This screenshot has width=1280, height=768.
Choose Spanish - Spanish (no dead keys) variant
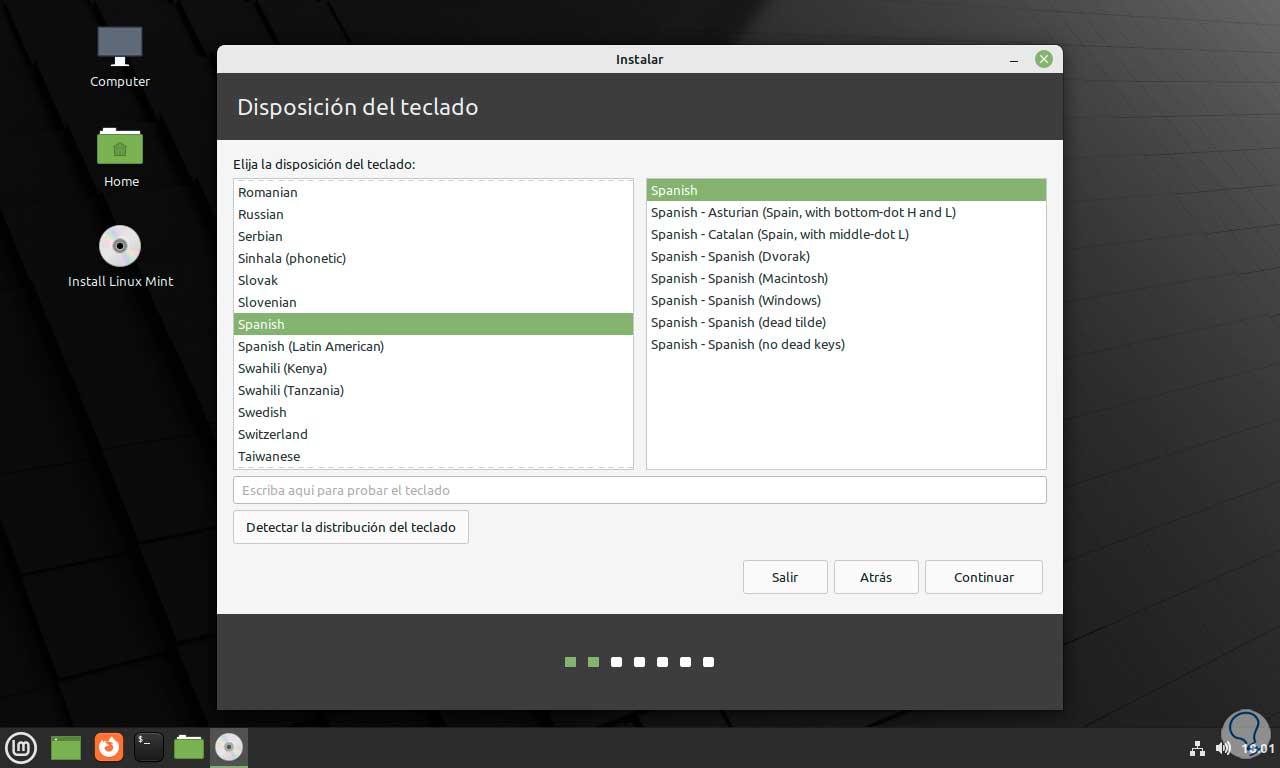tap(747, 344)
